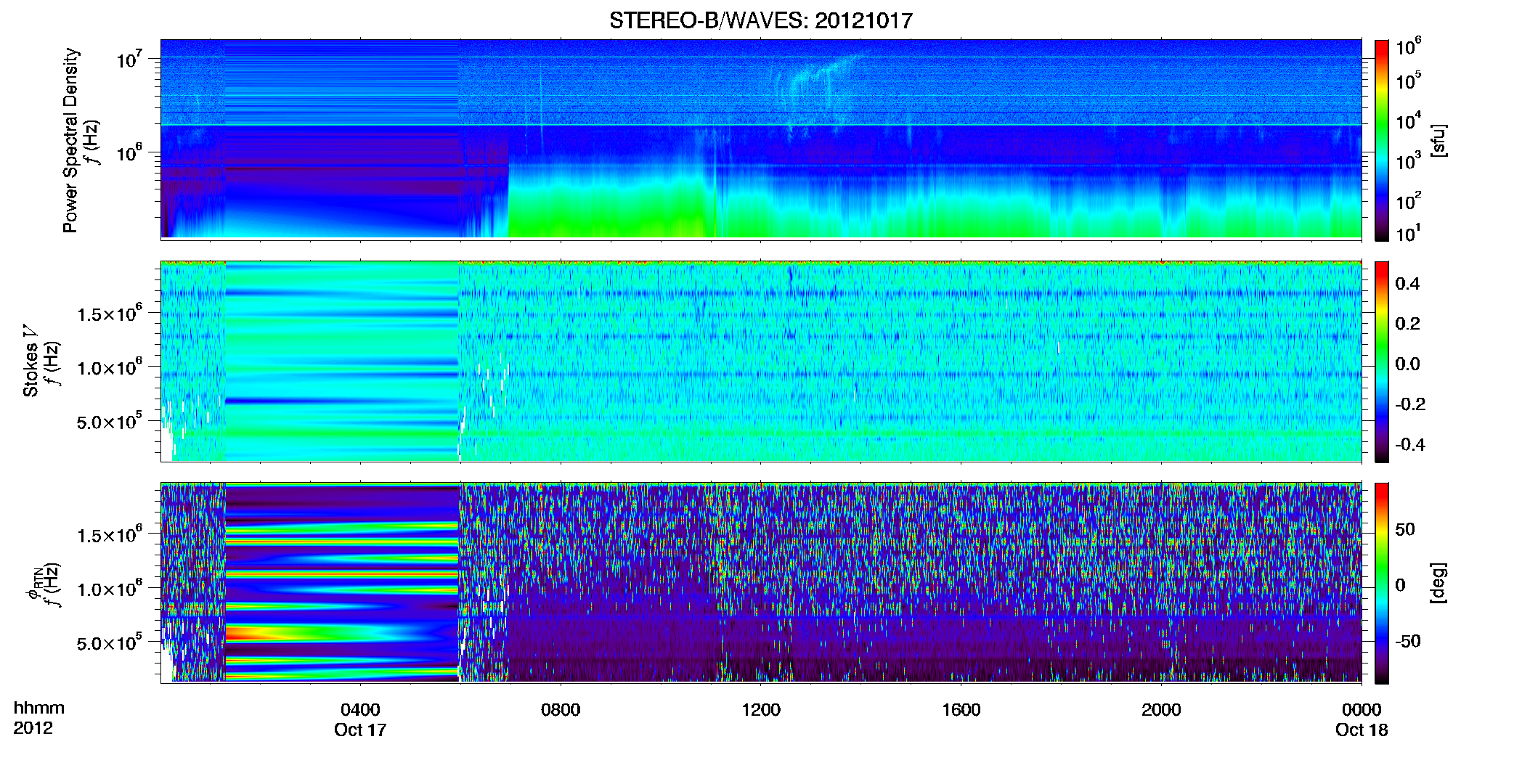Image resolution: width=1522 pixels, height=784 pixels.
Task: Click the -0.4 Stokes color scale label
Action: (x=1409, y=444)
